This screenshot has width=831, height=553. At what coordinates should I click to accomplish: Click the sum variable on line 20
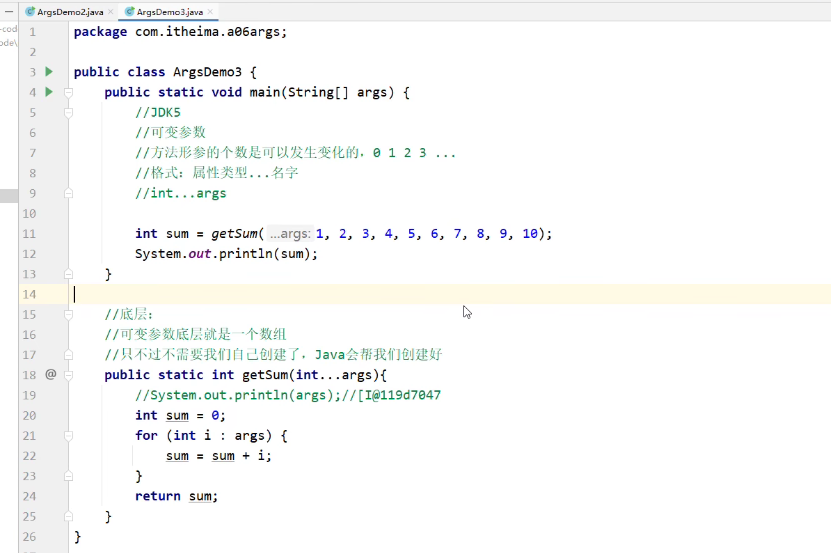tap(177, 416)
